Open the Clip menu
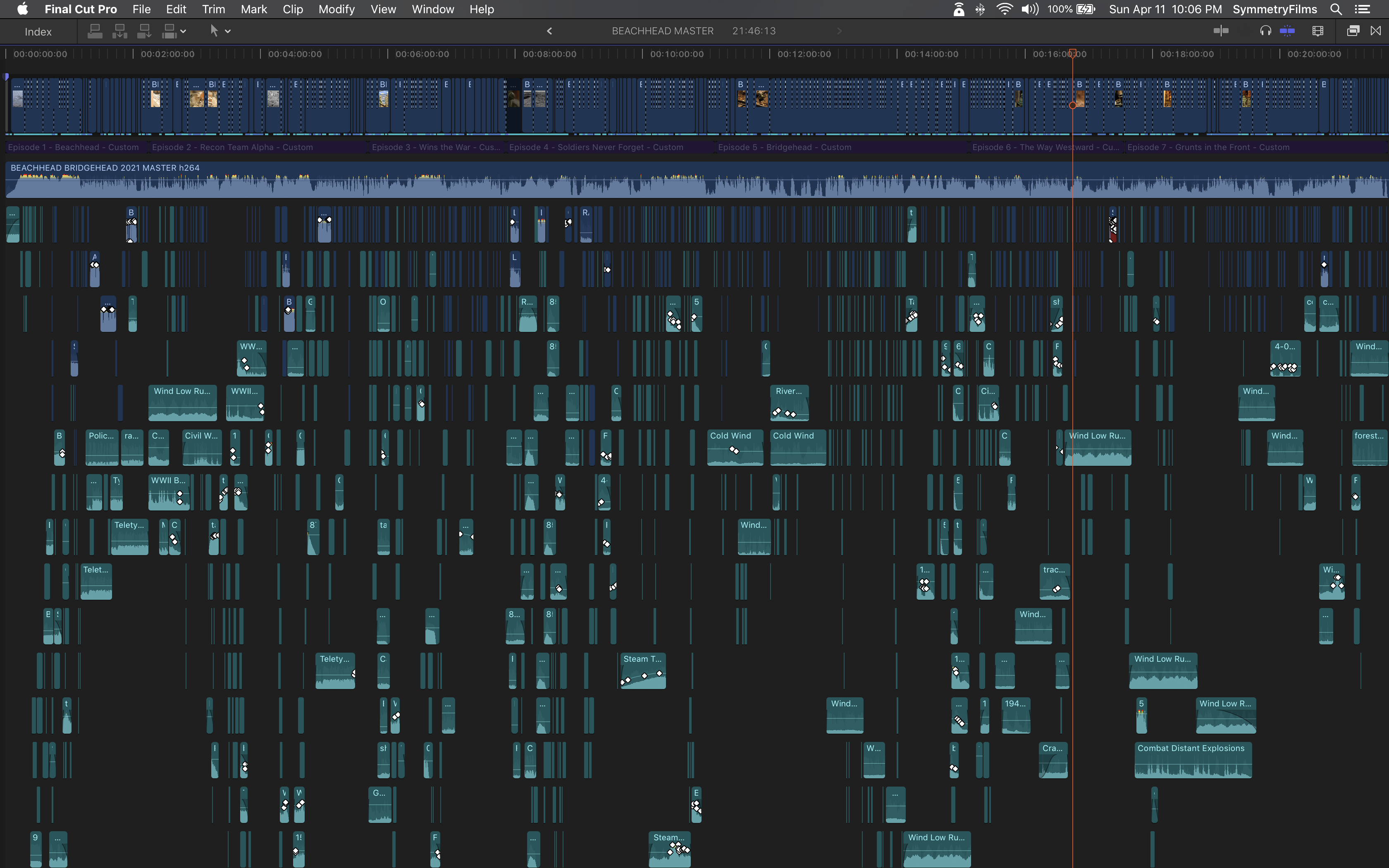The image size is (1389, 868). [x=293, y=9]
